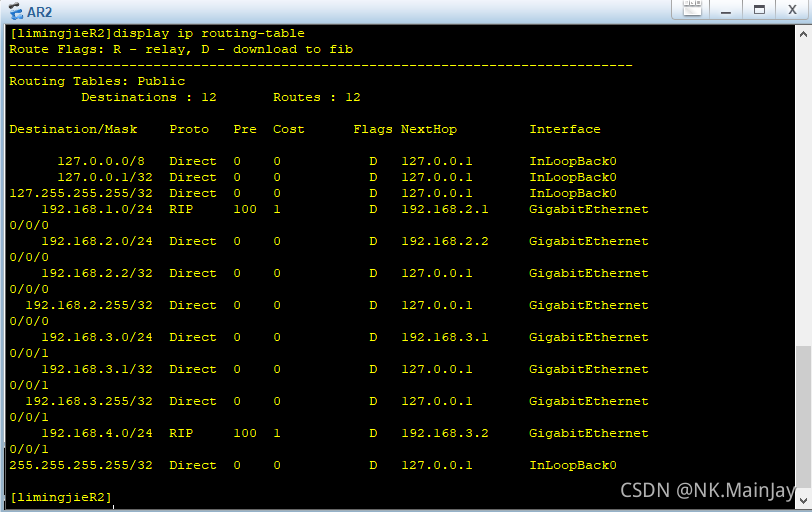Viewport: 812px width, 512px height.
Task: Click destination 192.168.4.0/24
Action: (97, 433)
